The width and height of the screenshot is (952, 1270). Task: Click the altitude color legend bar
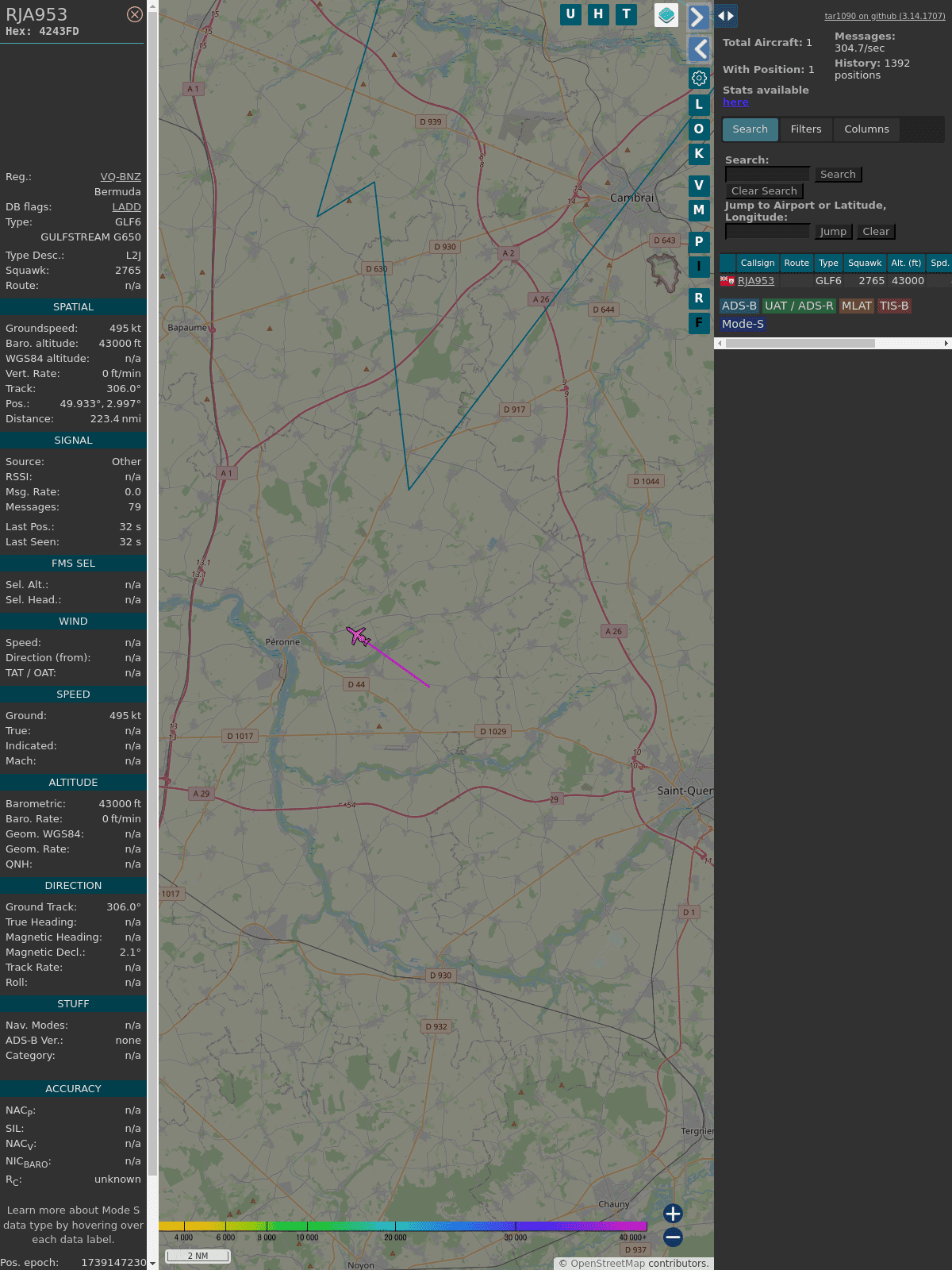click(403, 1226)
